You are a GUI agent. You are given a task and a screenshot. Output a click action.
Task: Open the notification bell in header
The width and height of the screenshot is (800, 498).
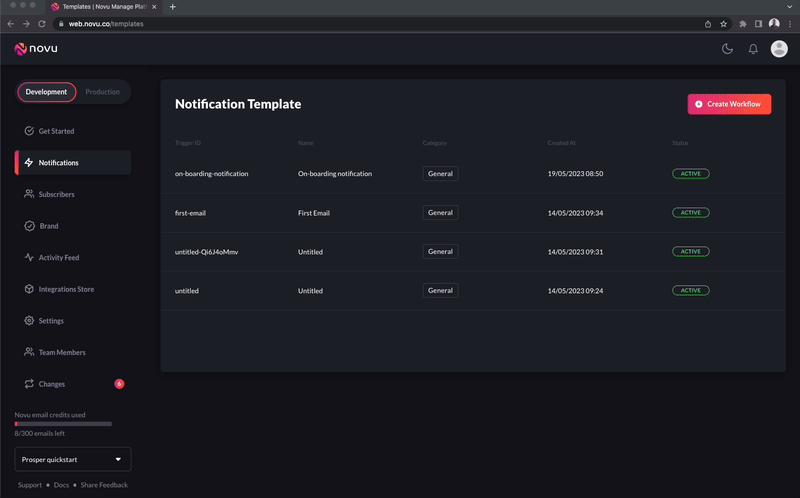click(x=753, y=49)
